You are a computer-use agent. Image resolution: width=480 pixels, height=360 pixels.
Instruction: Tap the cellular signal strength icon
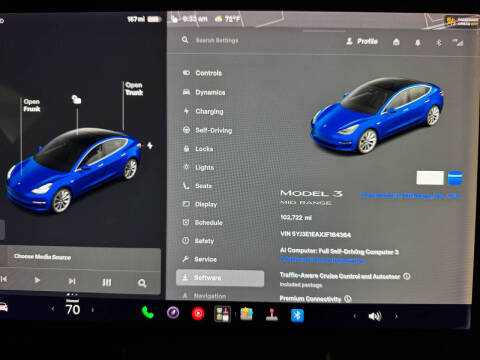(458, 42)
